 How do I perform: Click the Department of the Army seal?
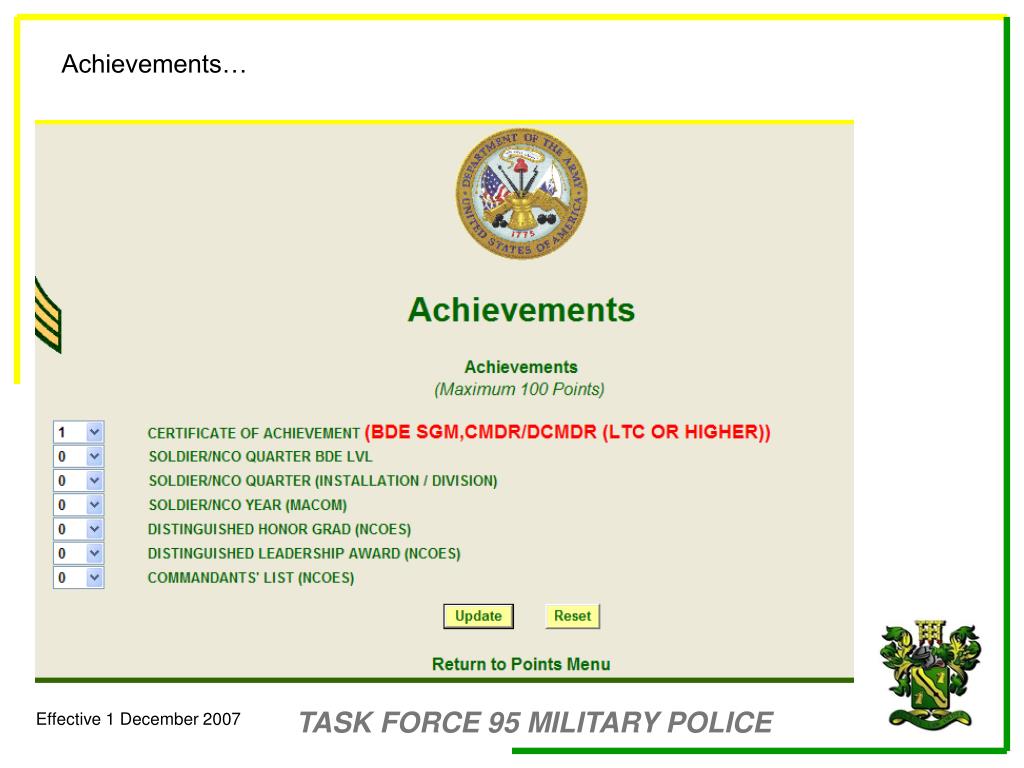[521, 193]
